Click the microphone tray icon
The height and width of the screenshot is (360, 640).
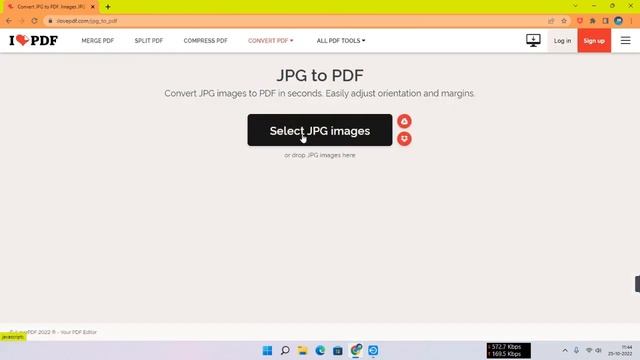pyautogui.click(x=576, y=351)
